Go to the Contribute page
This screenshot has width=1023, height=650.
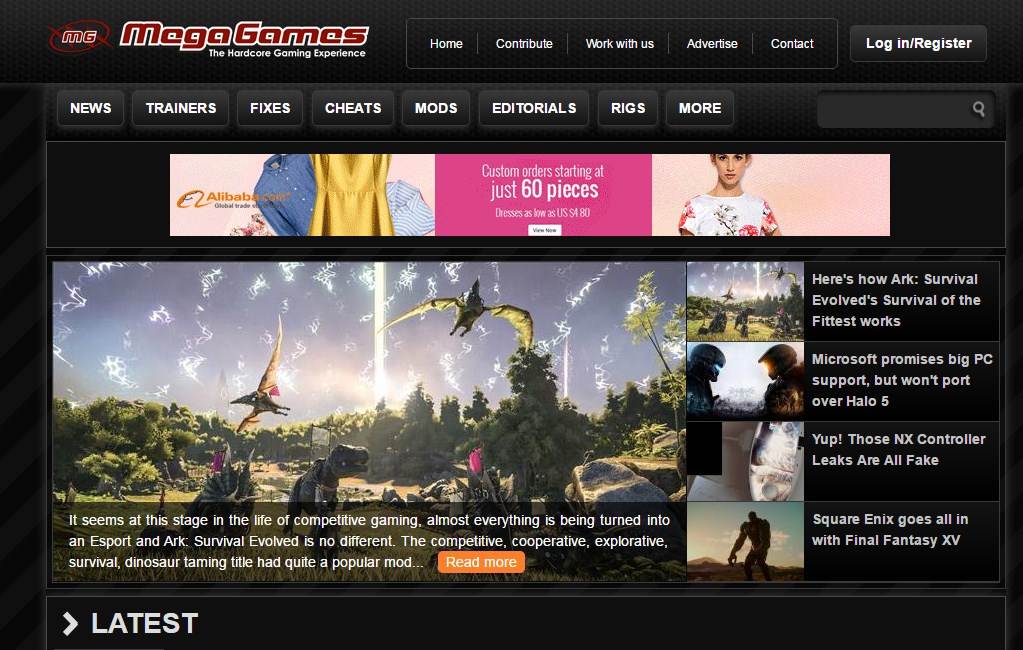(524, 44)
